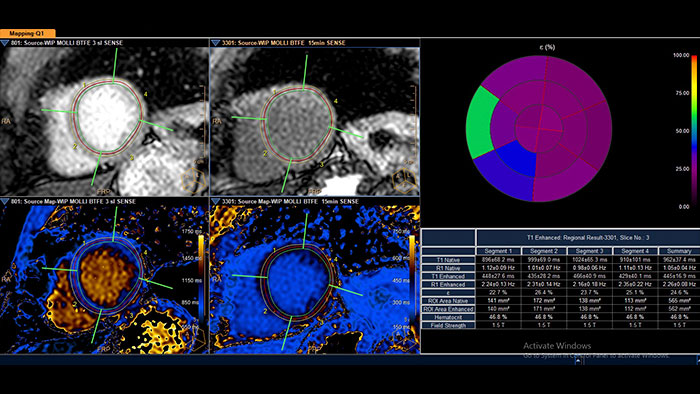Click the 172 mm² ROI Area Native cell
Screen dimensions: 700x394
pos(544,301)
